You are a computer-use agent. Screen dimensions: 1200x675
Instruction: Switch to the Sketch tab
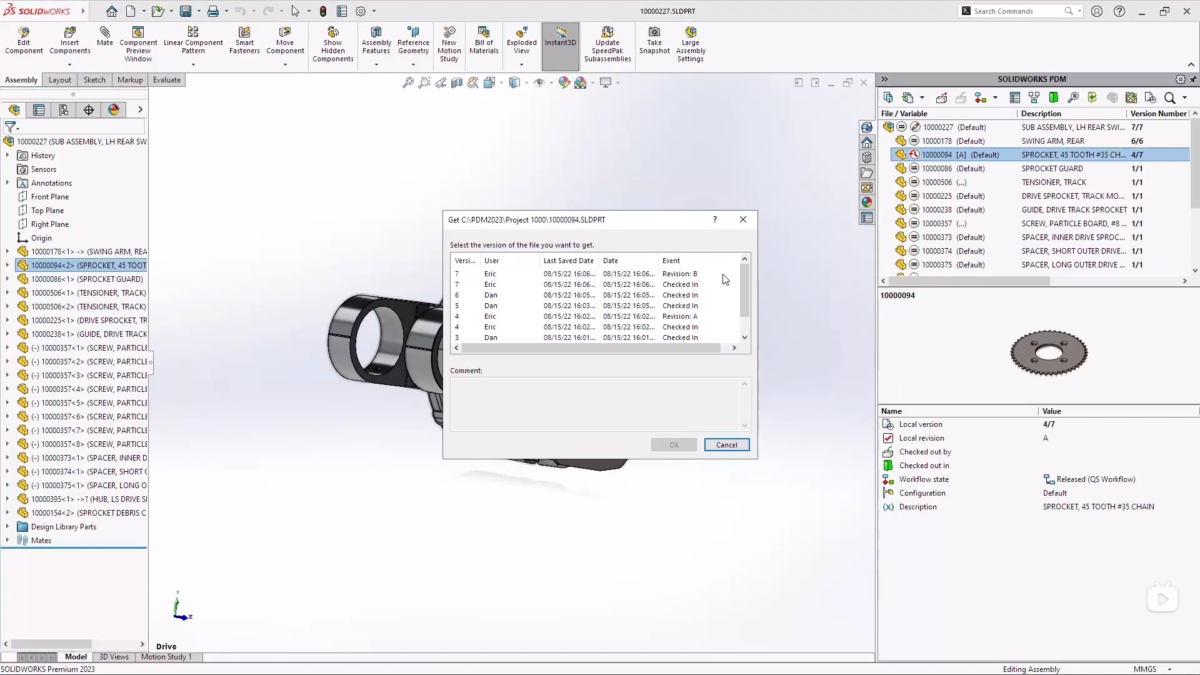[94, 80]
